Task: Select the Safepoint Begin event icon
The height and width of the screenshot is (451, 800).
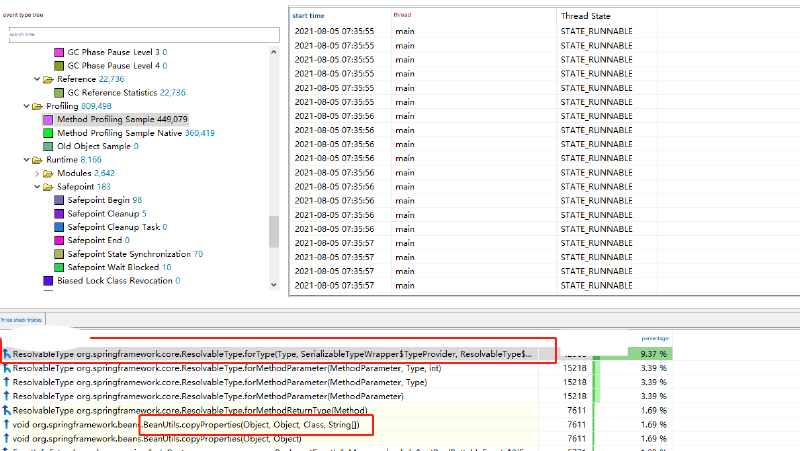Action: 58,200
